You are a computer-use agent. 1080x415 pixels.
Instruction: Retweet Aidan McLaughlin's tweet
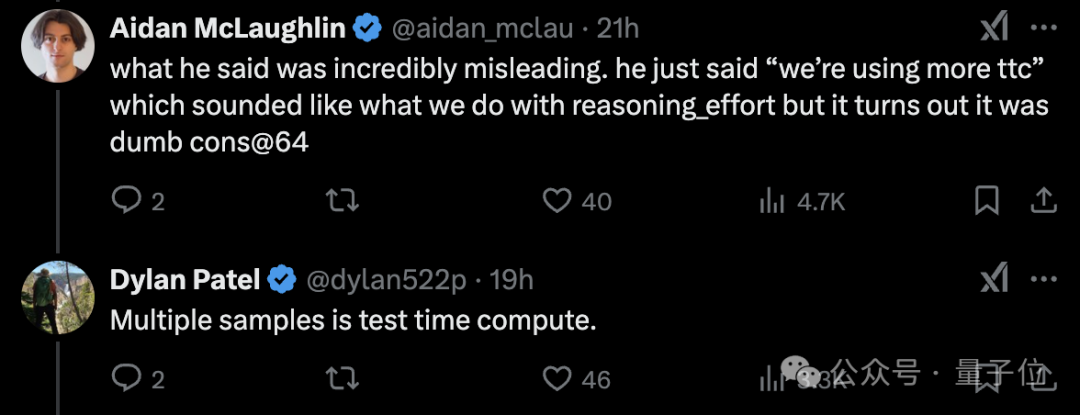pyautogui.click(x=342, y=201)
